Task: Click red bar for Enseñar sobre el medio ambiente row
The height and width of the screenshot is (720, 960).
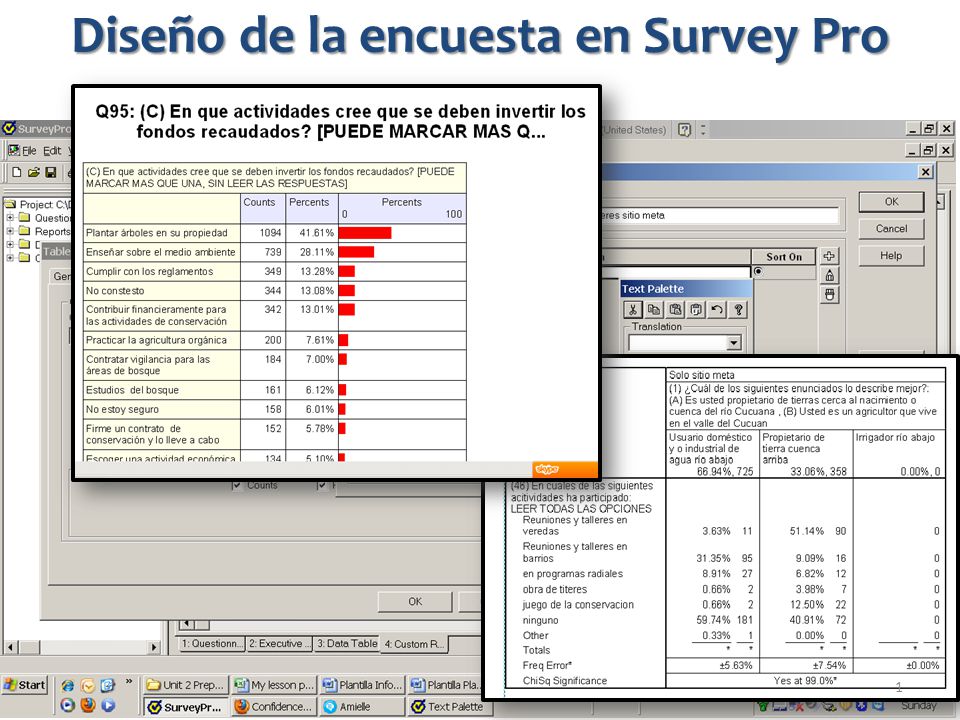Action: [x=356, y=252]
